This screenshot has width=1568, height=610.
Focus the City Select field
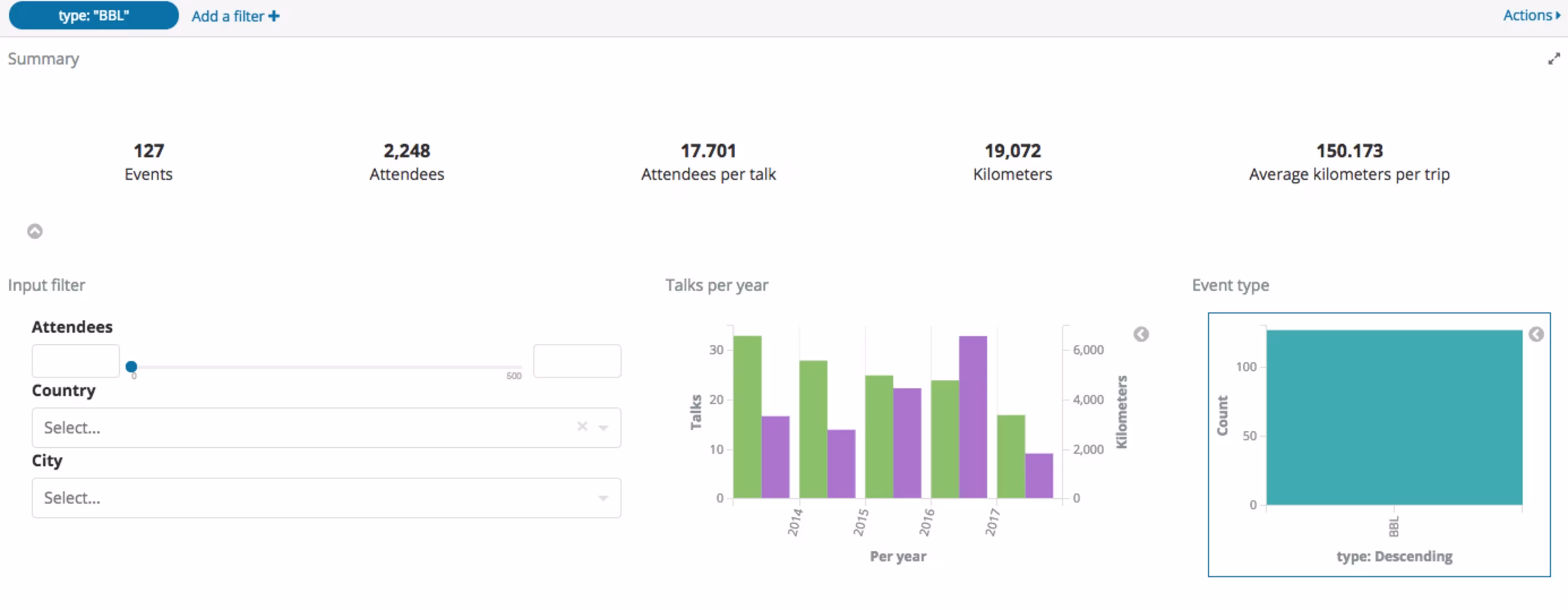[305, 498]
